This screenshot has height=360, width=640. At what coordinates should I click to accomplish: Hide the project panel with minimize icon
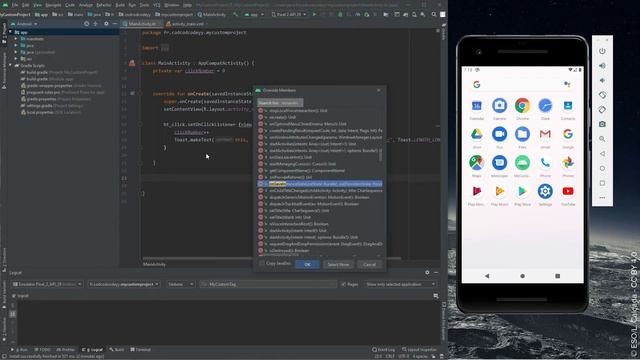pyautogui.click(x=115, y=24)
